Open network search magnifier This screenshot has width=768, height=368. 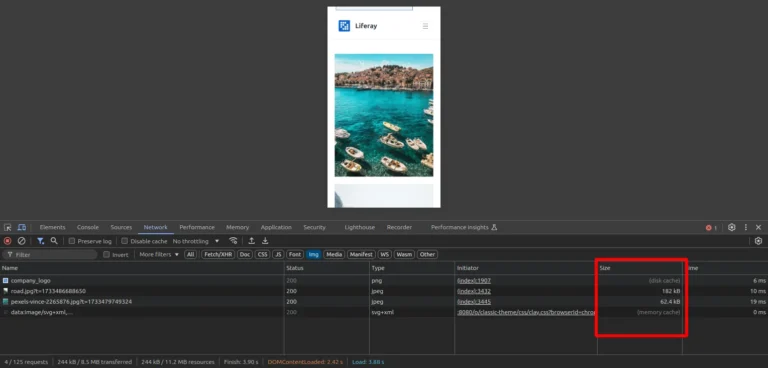(x=54, y=241)
